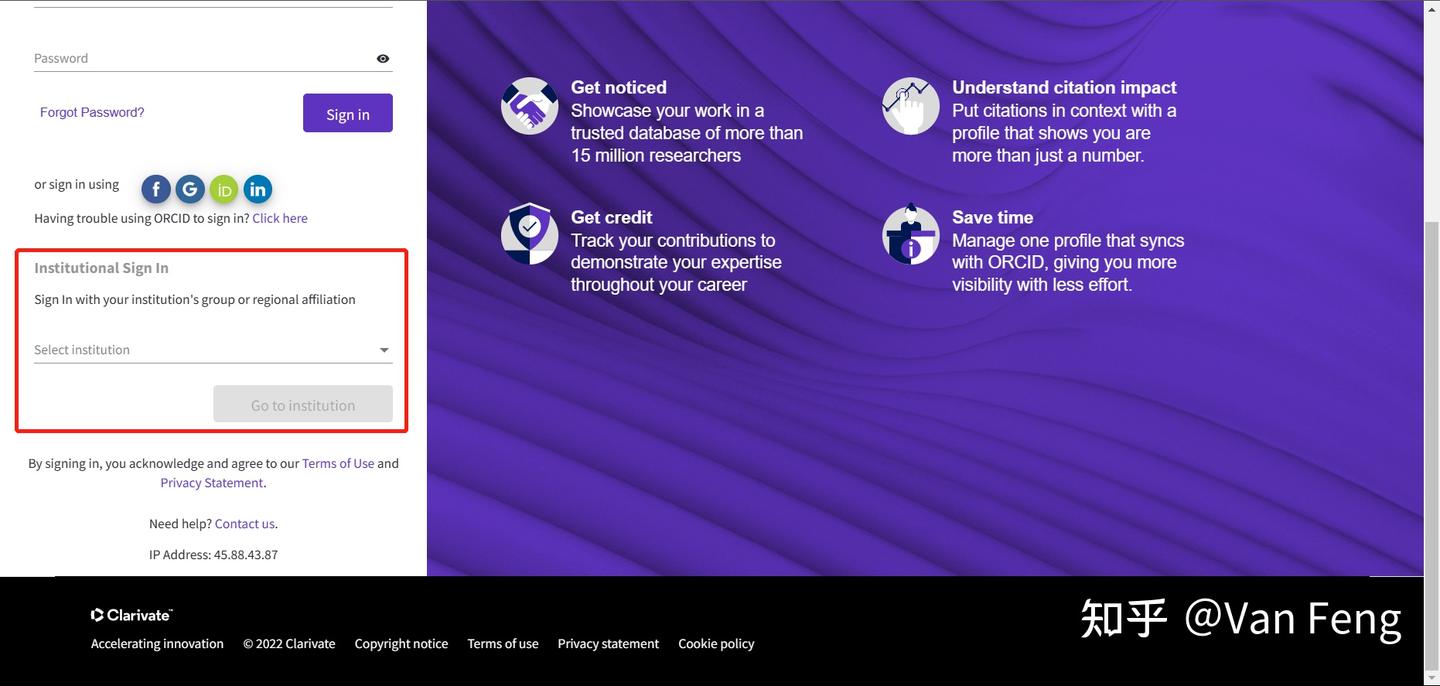Screen dimensions: 1440x686
Task: Open Click here ORCID trouble link
Action: pos(280,218)
